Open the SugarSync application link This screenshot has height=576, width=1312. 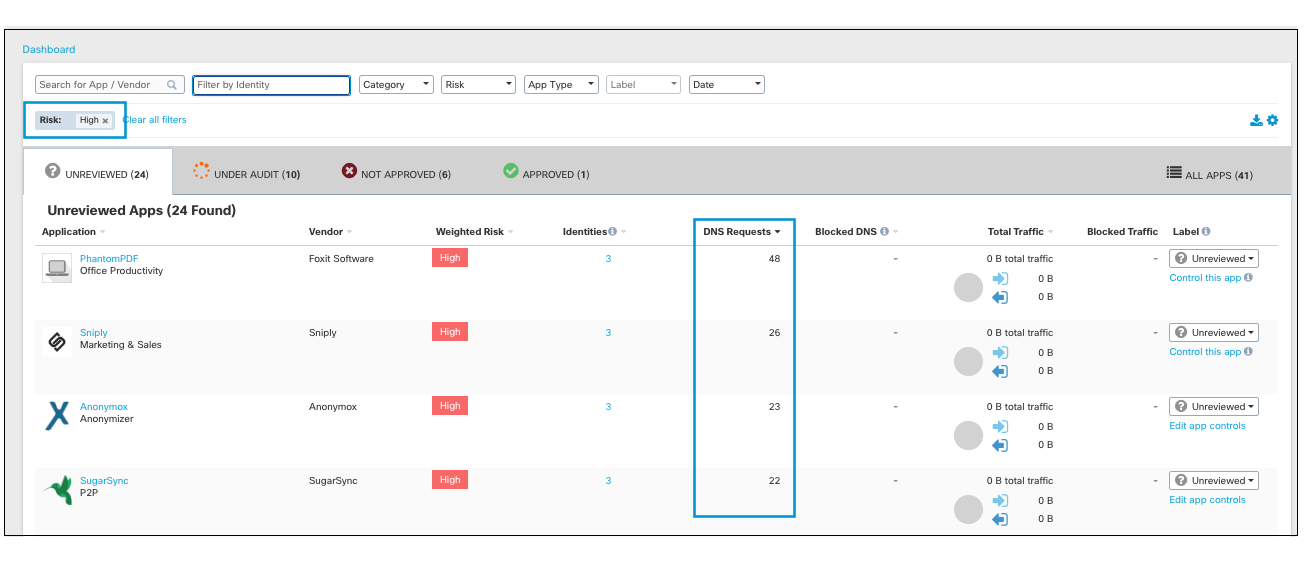click(x=104, y=481)
